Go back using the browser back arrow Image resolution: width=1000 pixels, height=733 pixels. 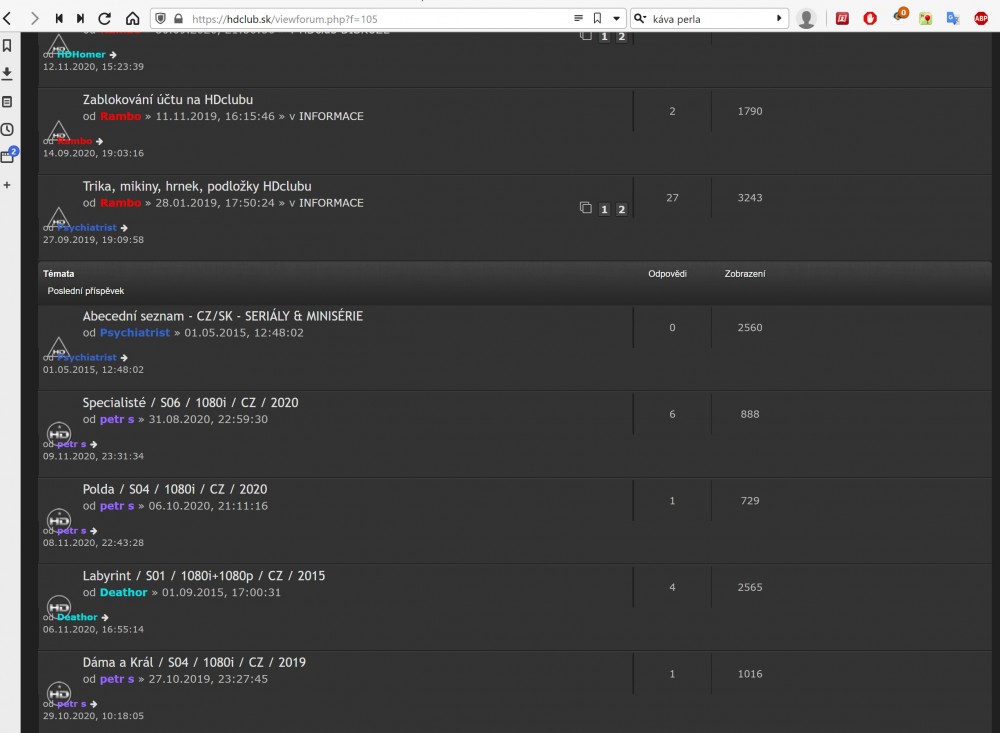tap(8, 19)
